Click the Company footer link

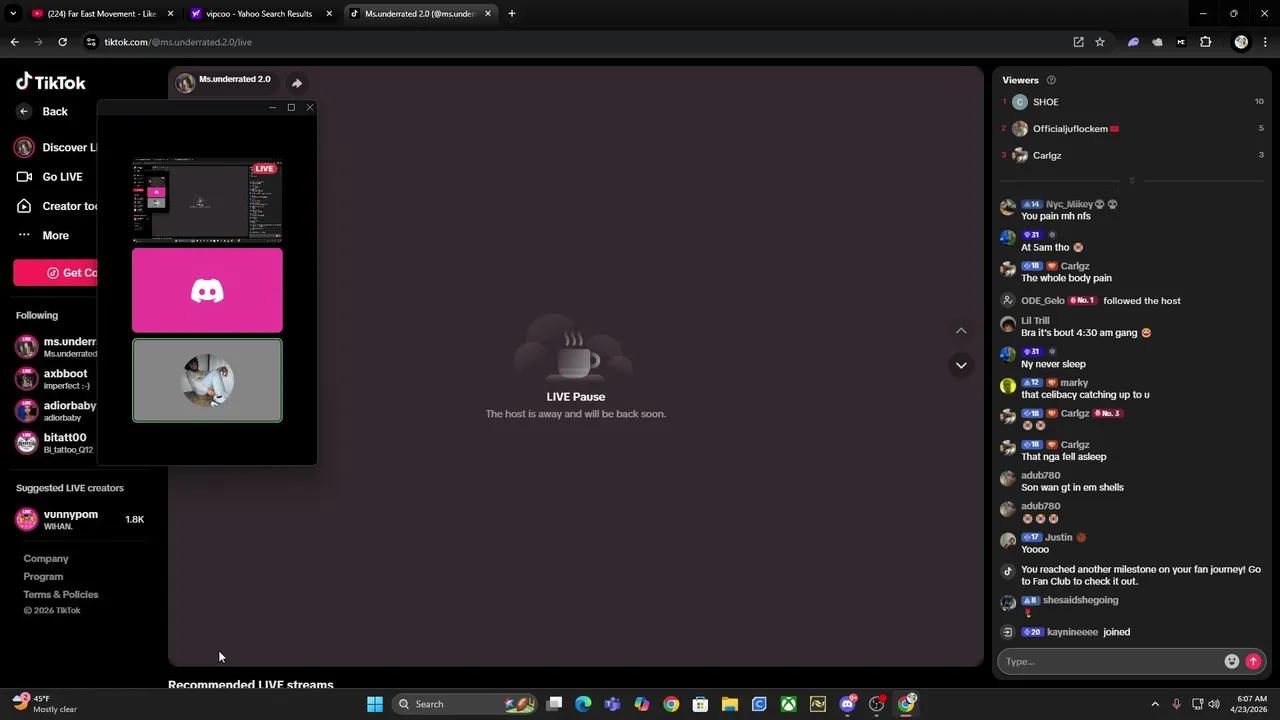coord(46,559)
